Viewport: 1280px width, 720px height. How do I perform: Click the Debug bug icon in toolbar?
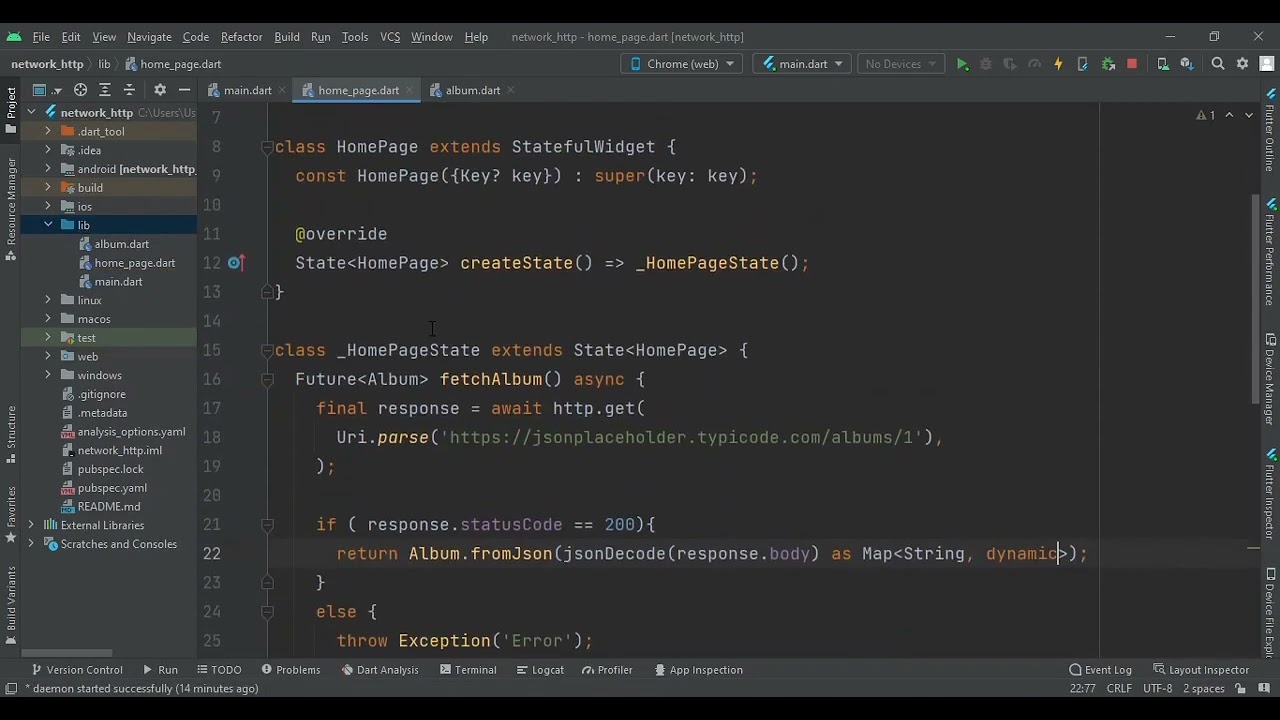click(986, 64)
